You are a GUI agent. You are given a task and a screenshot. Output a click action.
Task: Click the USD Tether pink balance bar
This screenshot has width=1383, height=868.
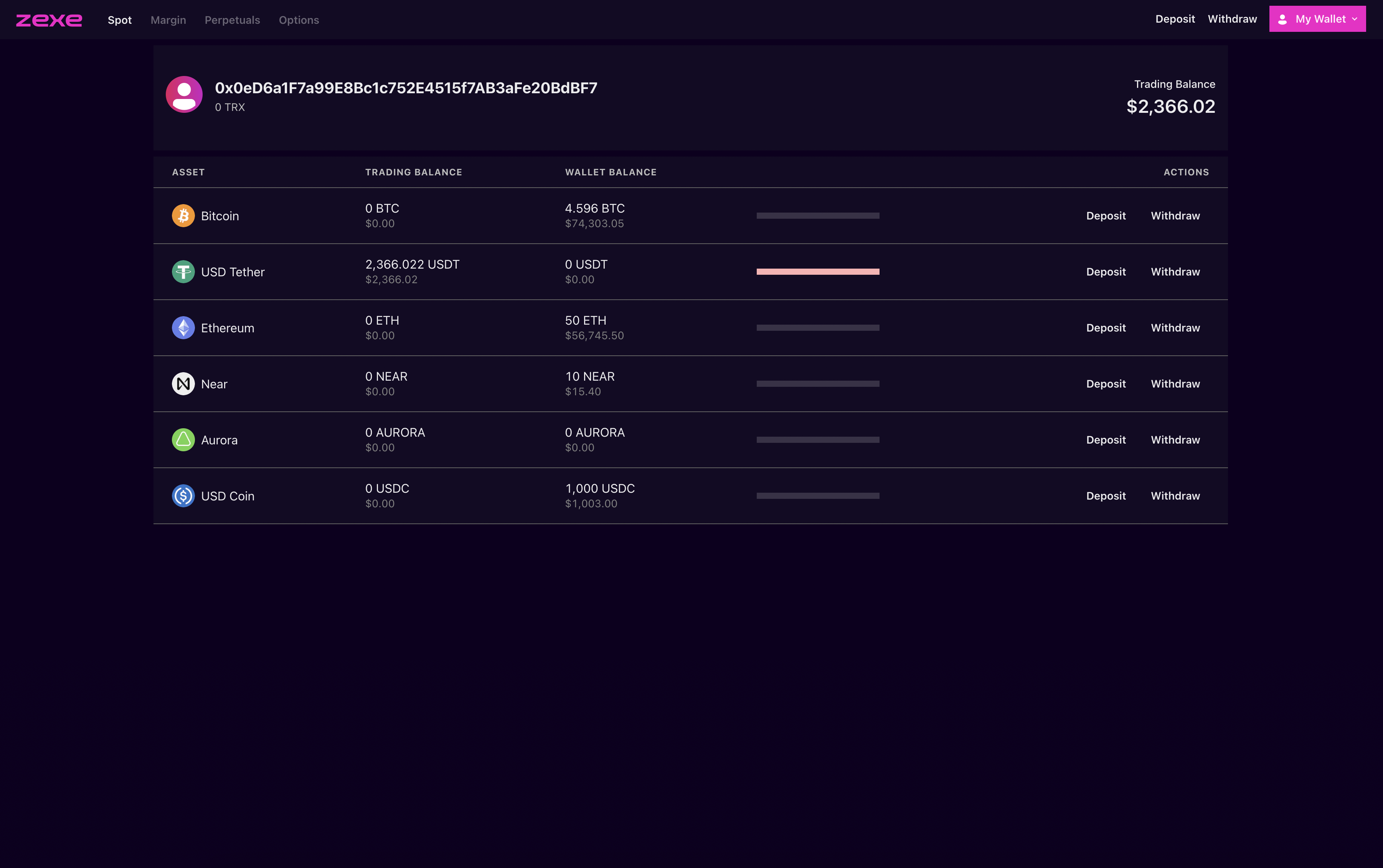pyautogui.click(x=817, y=272)
